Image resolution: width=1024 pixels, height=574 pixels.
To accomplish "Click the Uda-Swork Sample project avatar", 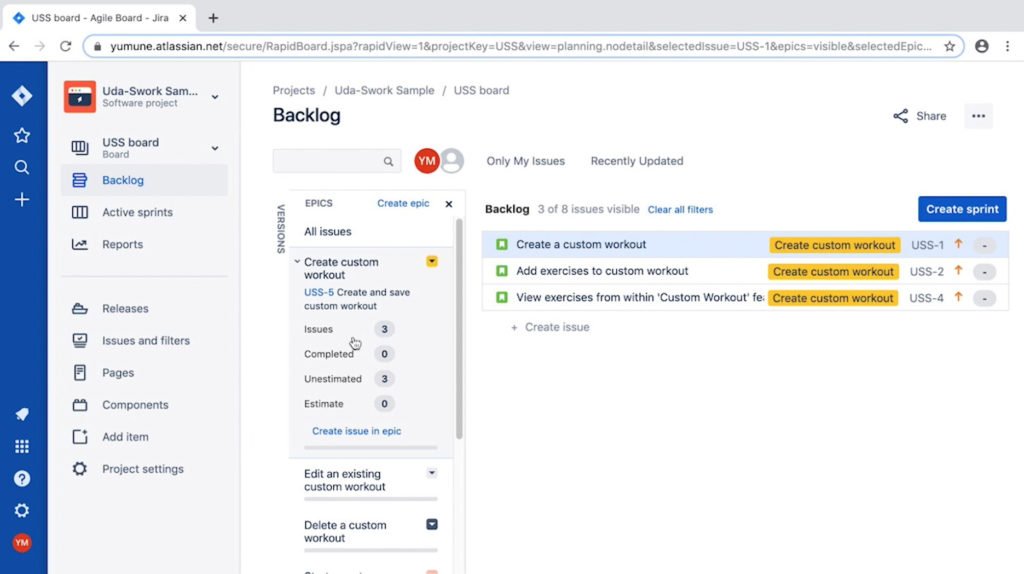I will pyautogui.click(x=80, y=97).
